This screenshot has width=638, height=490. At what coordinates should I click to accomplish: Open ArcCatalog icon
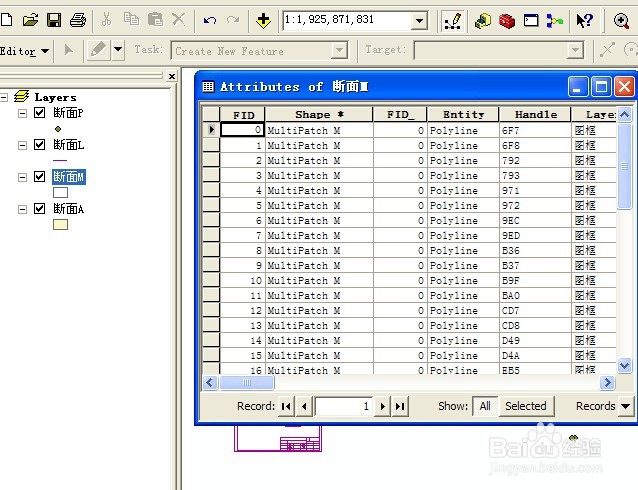point(483,20)
